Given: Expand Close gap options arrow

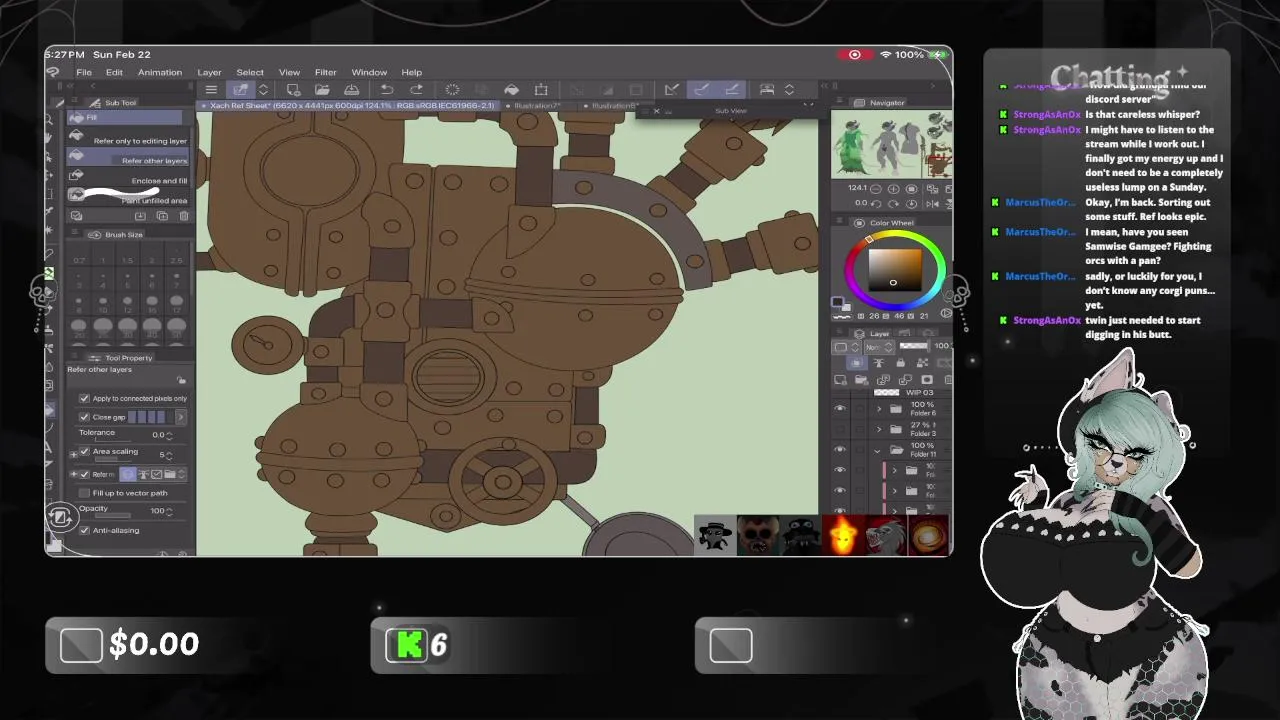Looking at the screenshot, I should tap(181, 416).
